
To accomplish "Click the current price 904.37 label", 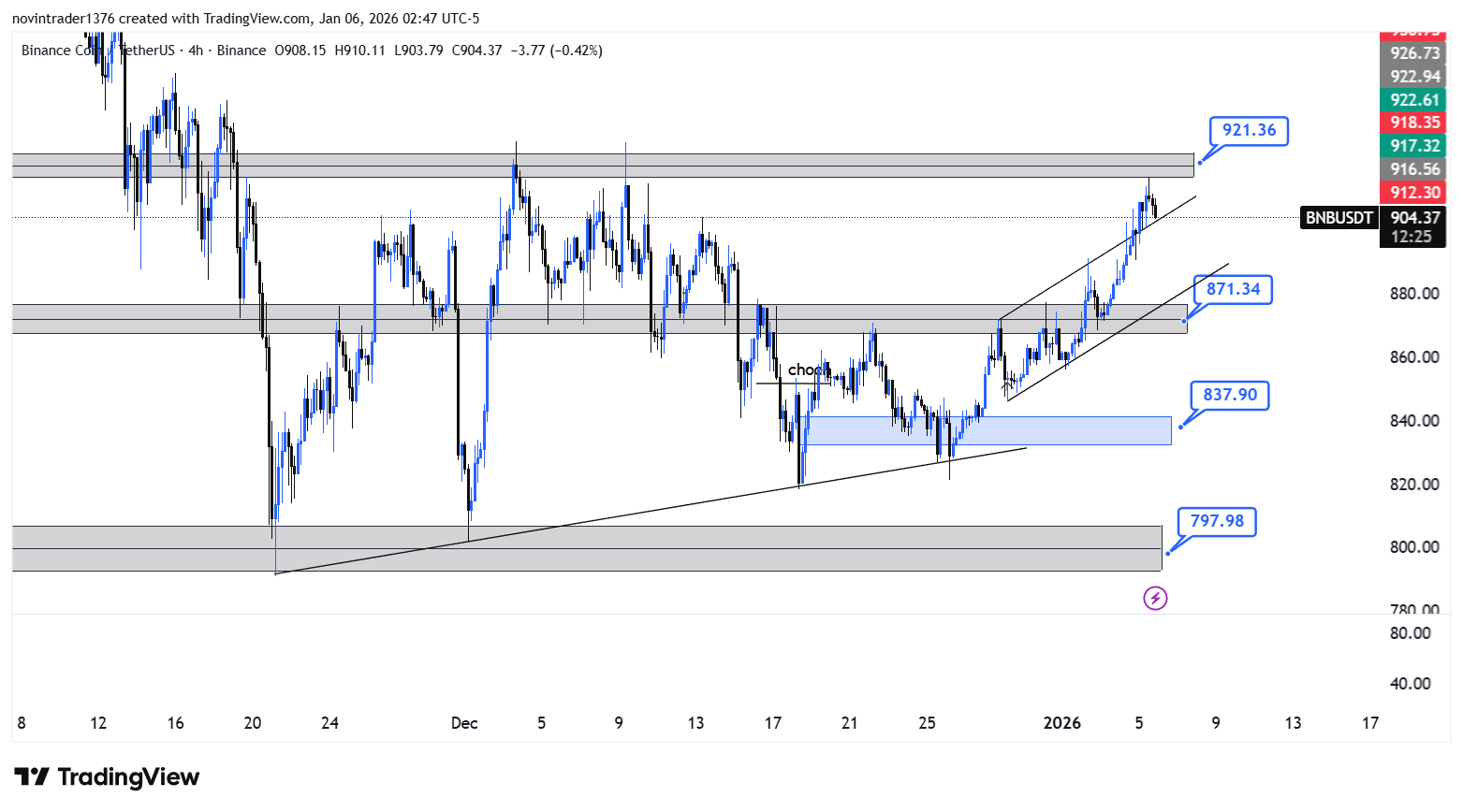I will tap(1414, 218).
